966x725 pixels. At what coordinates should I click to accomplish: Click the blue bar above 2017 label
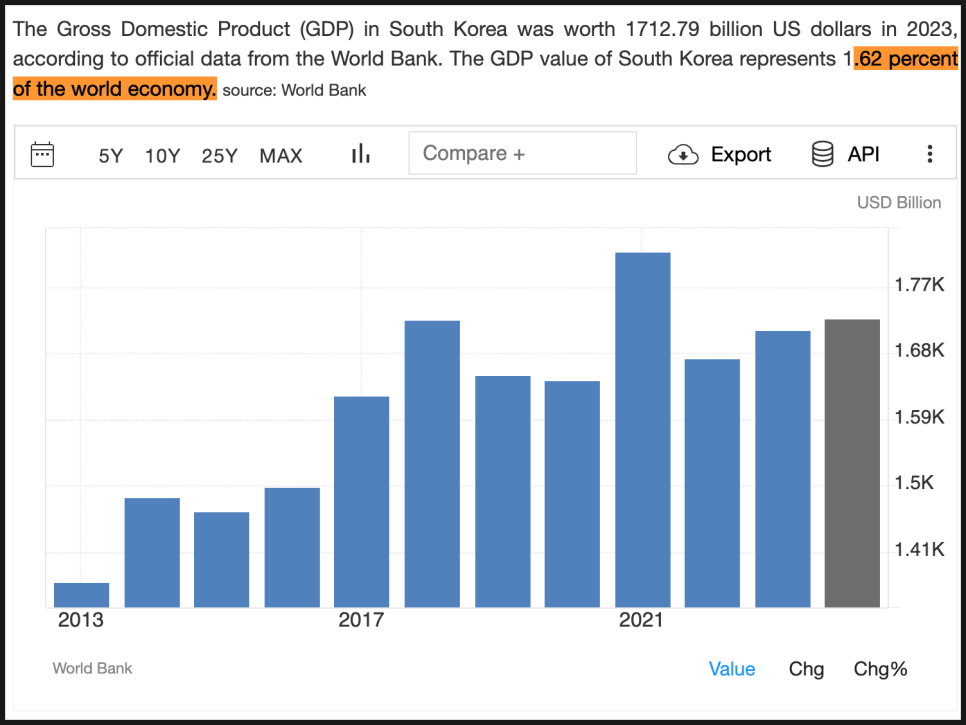pos(361,501)
